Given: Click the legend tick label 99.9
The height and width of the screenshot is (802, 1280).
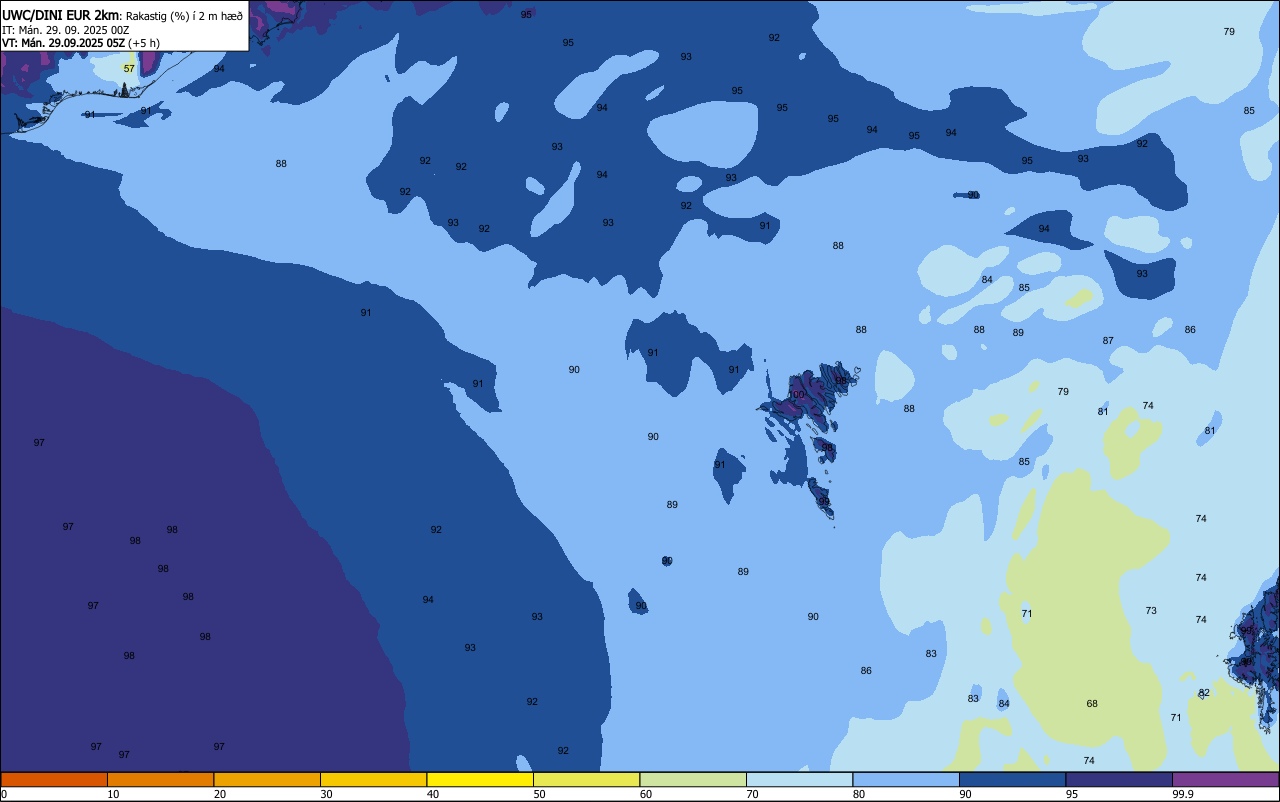Looking at the screenshot, I should 1183,794.
